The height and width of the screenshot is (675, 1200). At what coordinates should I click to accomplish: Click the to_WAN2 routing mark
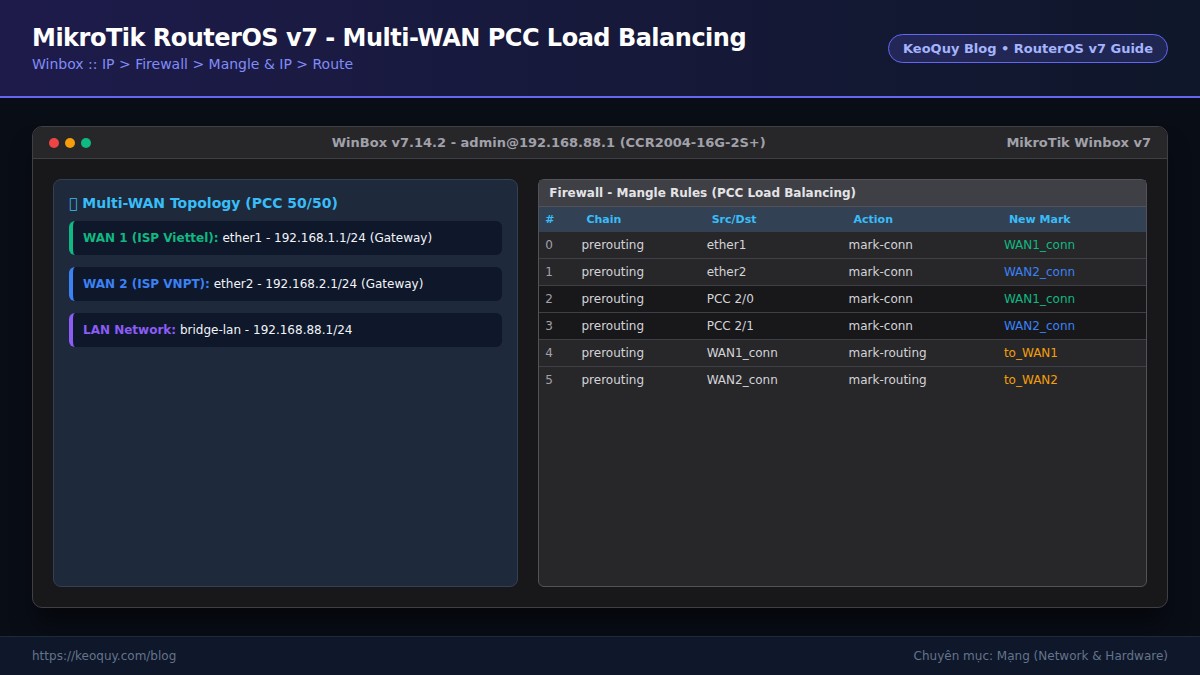coord(1030,380)
